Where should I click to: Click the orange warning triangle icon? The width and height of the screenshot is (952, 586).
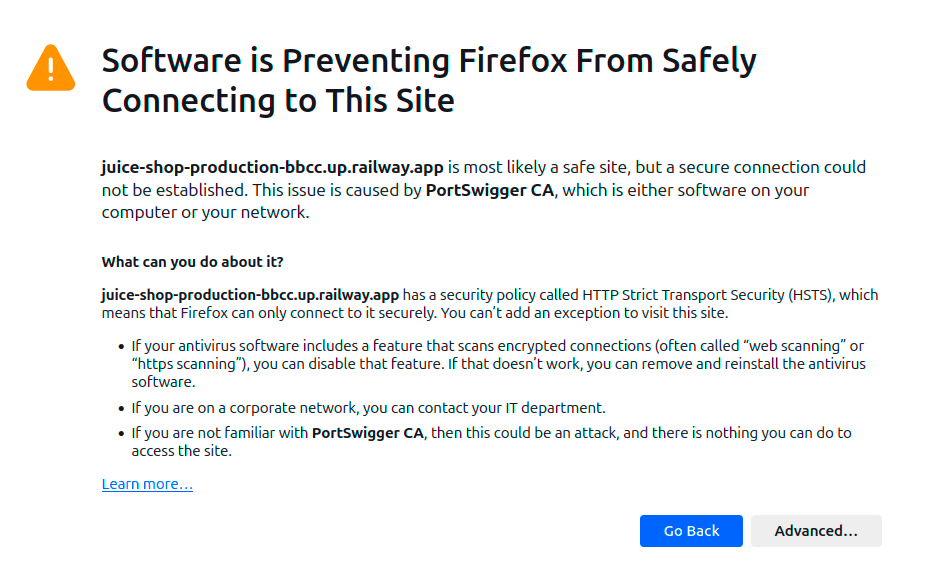(x=50, y=67)
